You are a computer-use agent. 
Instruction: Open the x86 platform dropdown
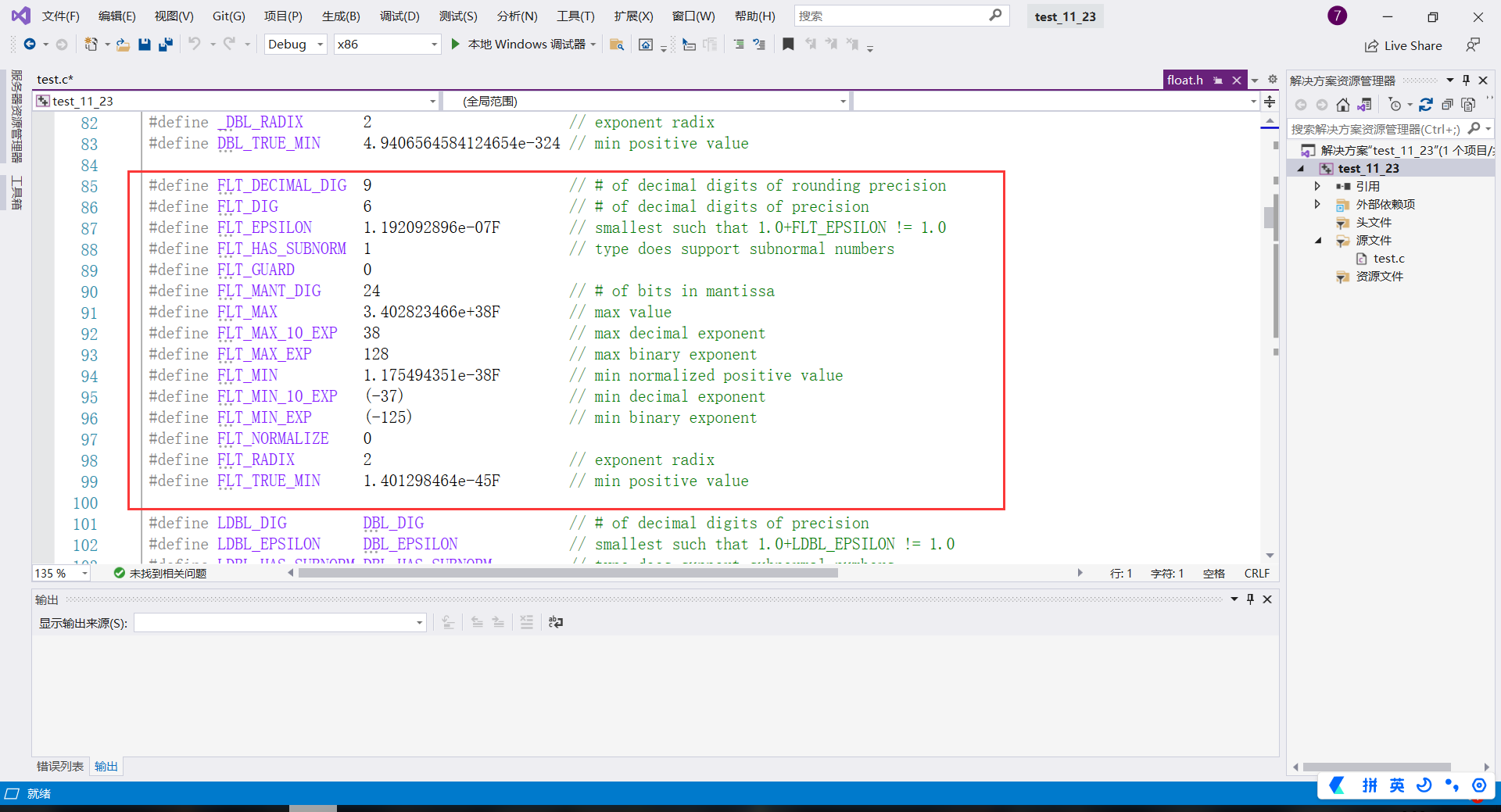click(x=387, y=45)
